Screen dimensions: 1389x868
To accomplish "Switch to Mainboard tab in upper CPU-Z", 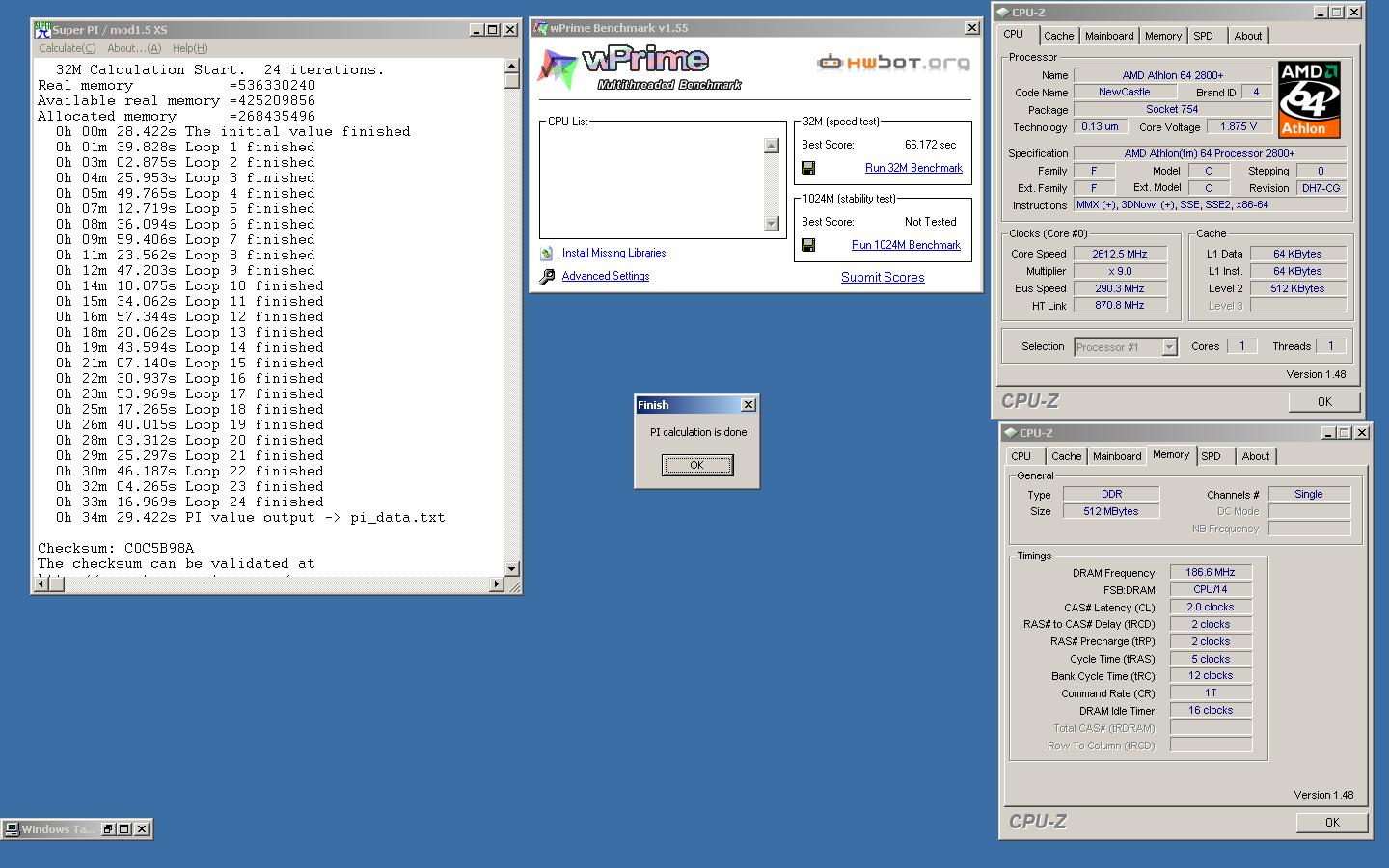I will pos(1109,36).
